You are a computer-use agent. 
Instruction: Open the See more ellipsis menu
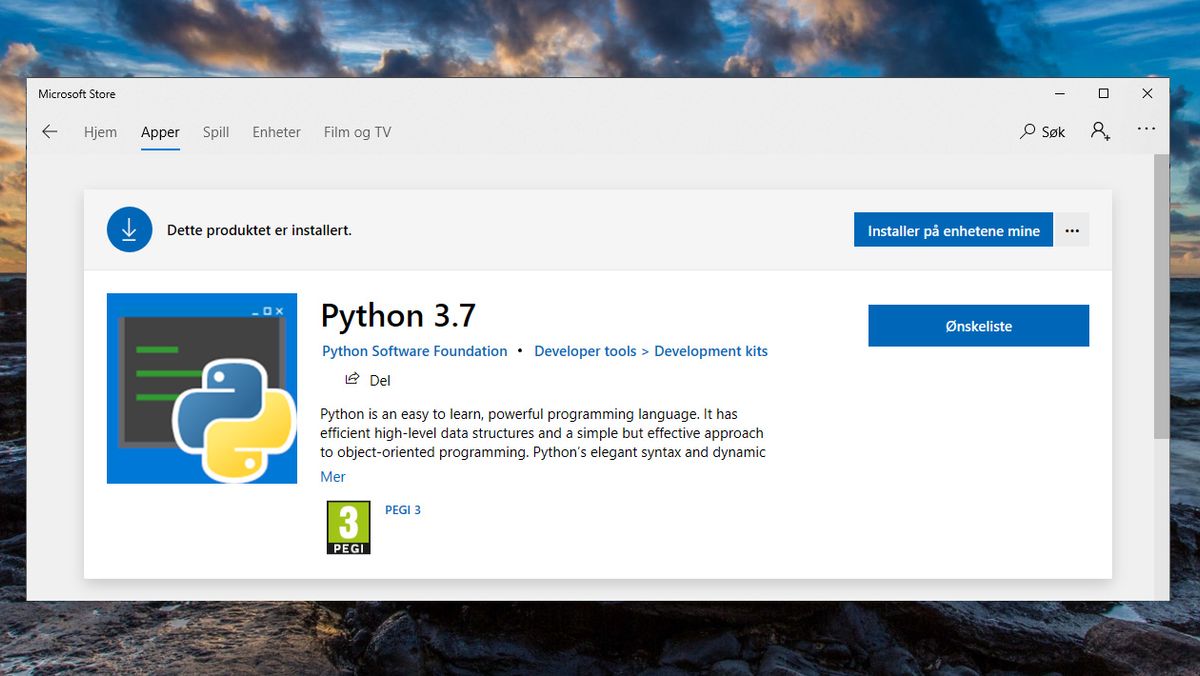1146,129
